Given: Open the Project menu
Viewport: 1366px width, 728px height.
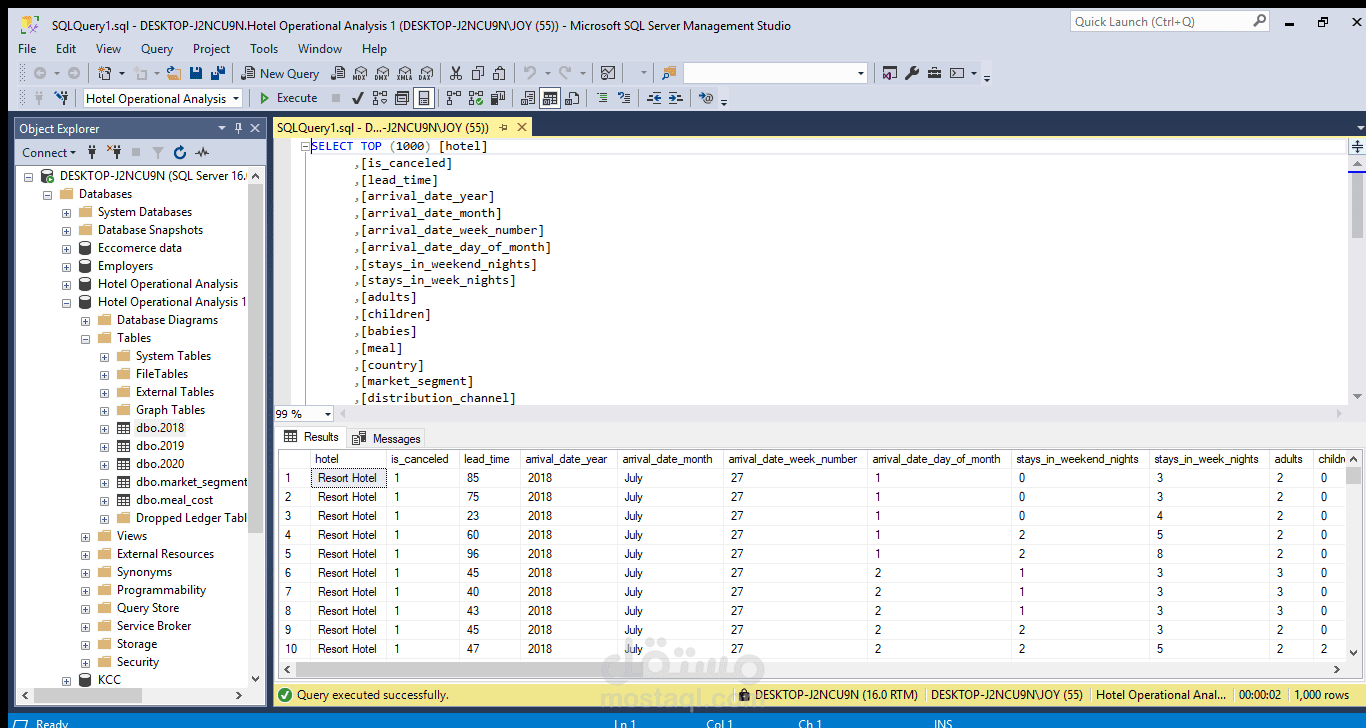Looking at the screenshot, I should click(211, 48).
